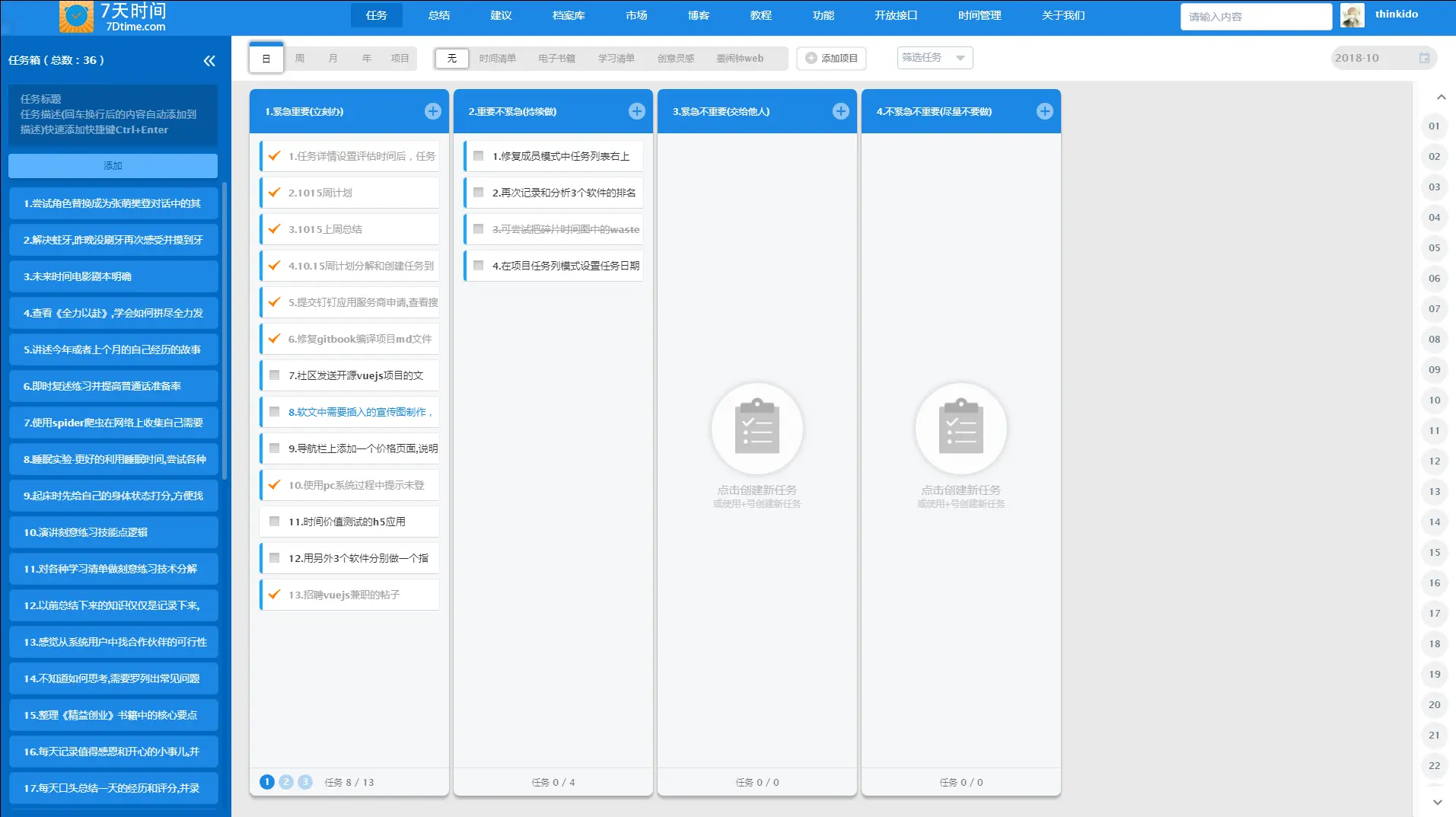
Task: Switch to the 月 month view tab
Action: click(333, 58)
